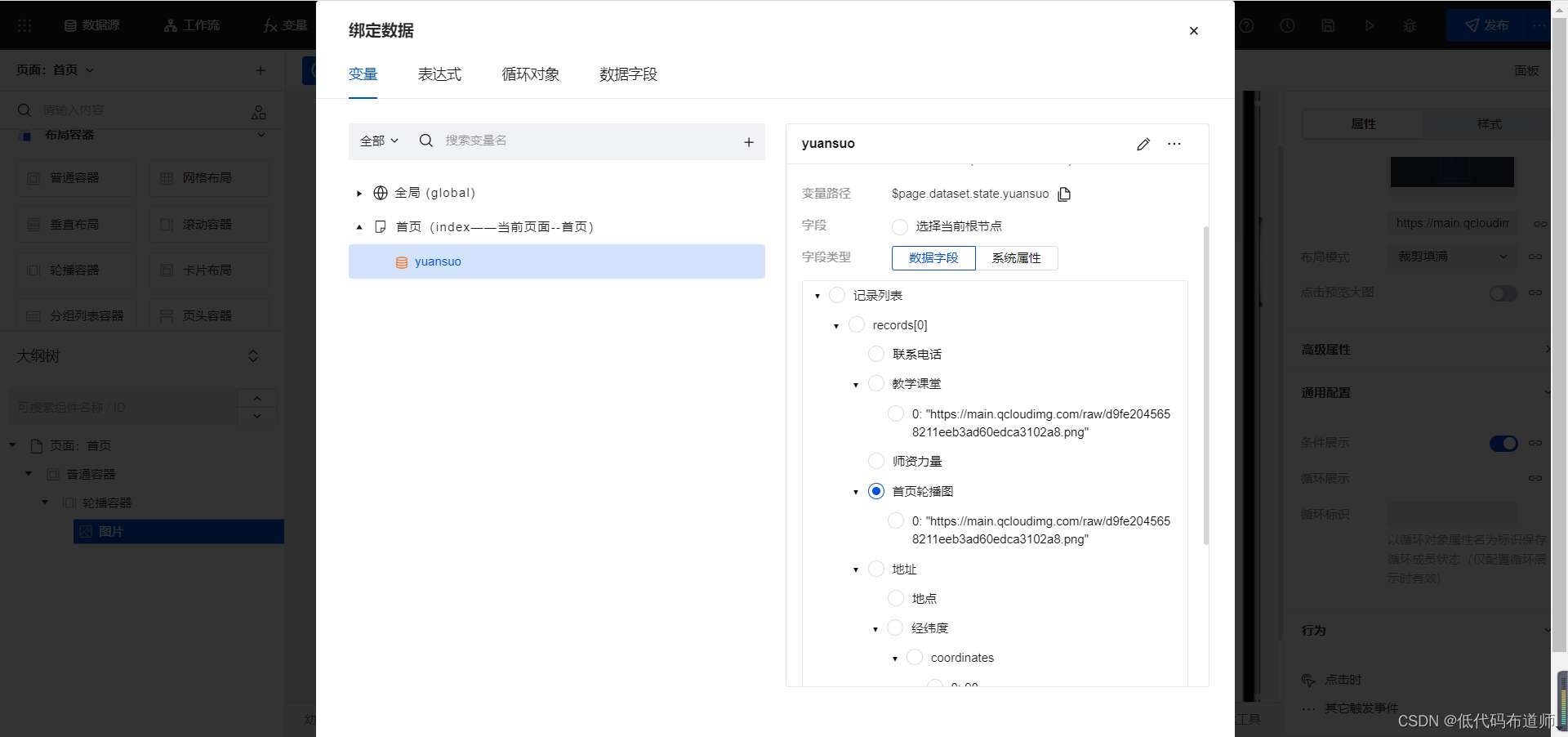Choose 数据字段 field type

[933, 258]
